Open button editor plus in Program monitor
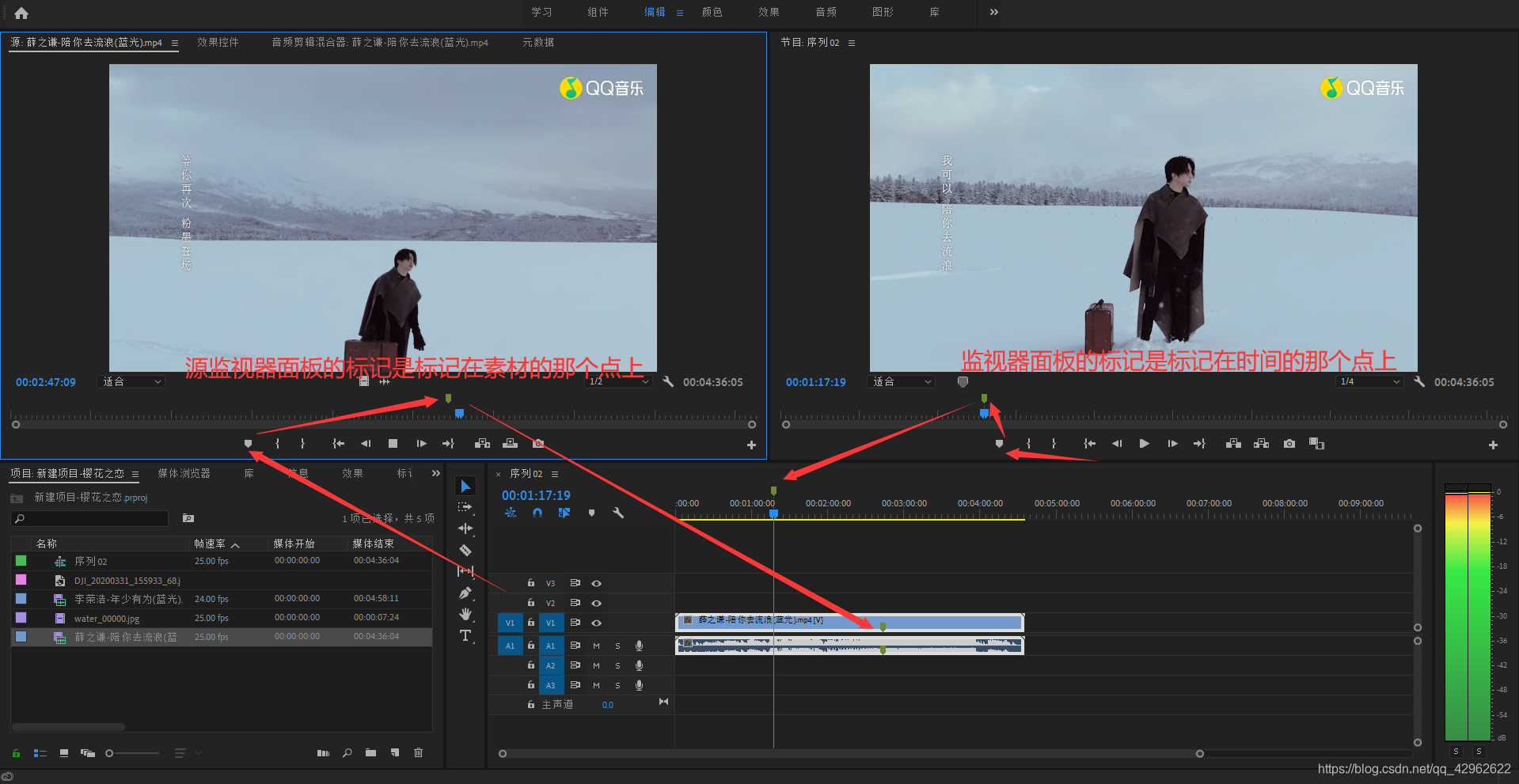The image size is (1519, 784). point(1493,445)
